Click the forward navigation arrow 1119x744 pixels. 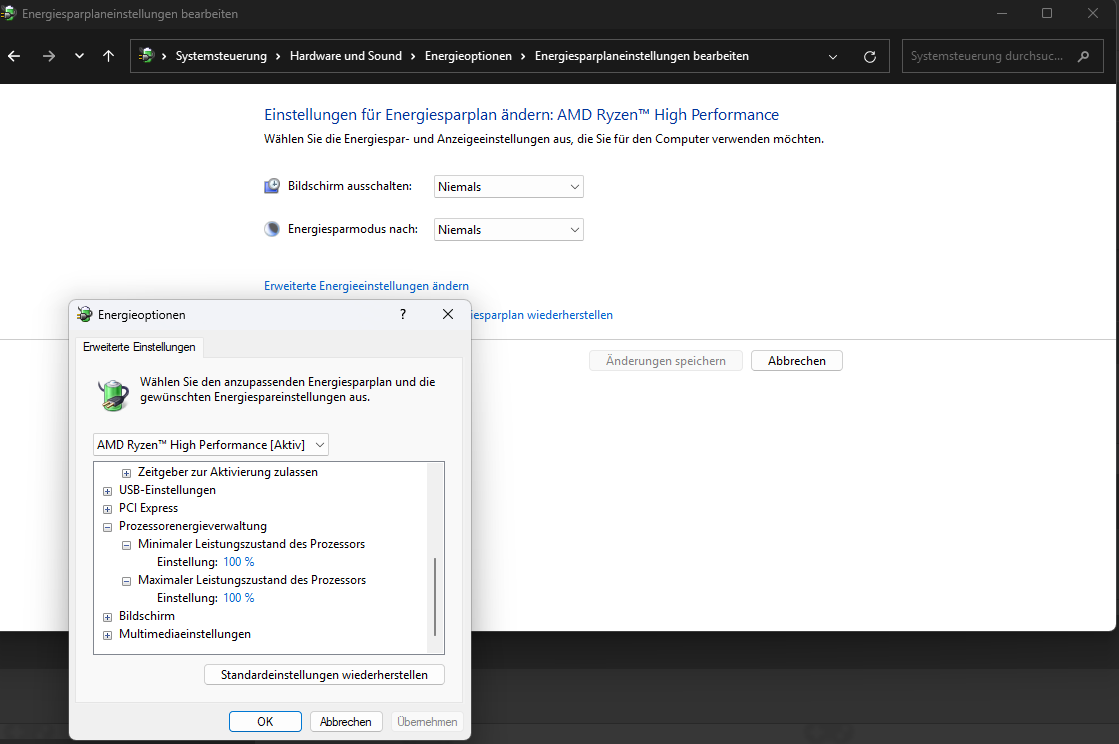click(x=48, y=56)
